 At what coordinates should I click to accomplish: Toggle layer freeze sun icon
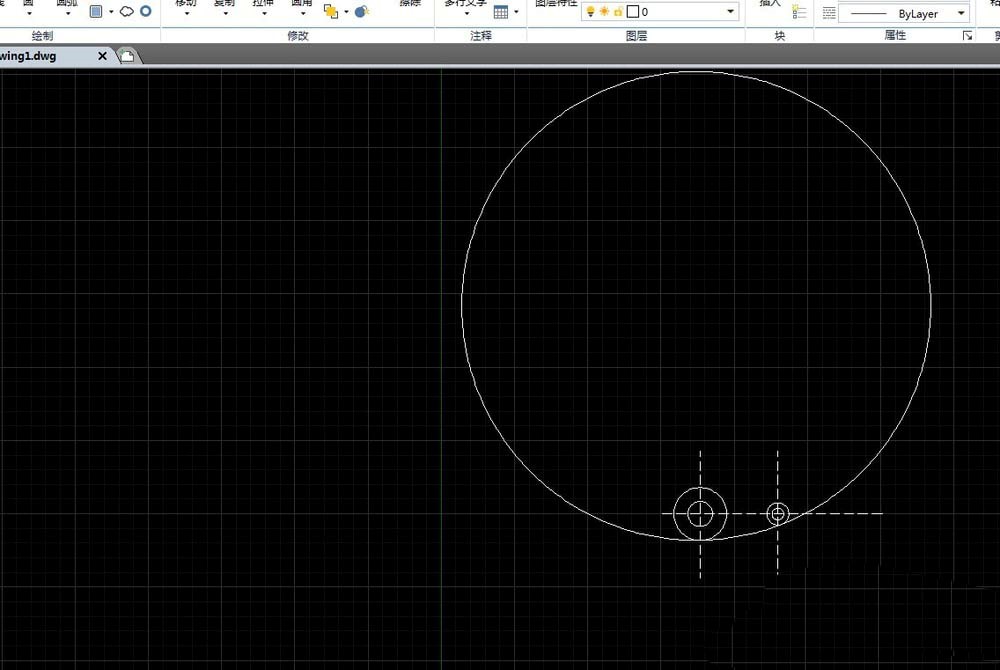pos(604,12)
